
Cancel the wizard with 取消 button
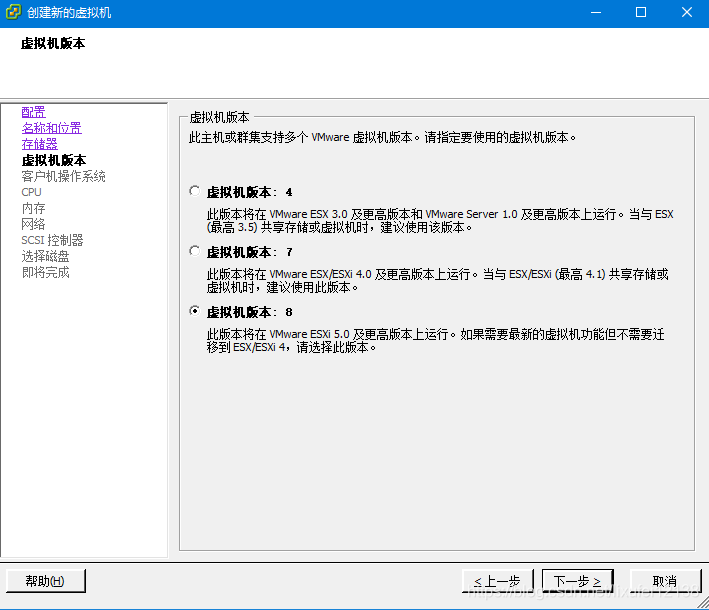[665, 581]
